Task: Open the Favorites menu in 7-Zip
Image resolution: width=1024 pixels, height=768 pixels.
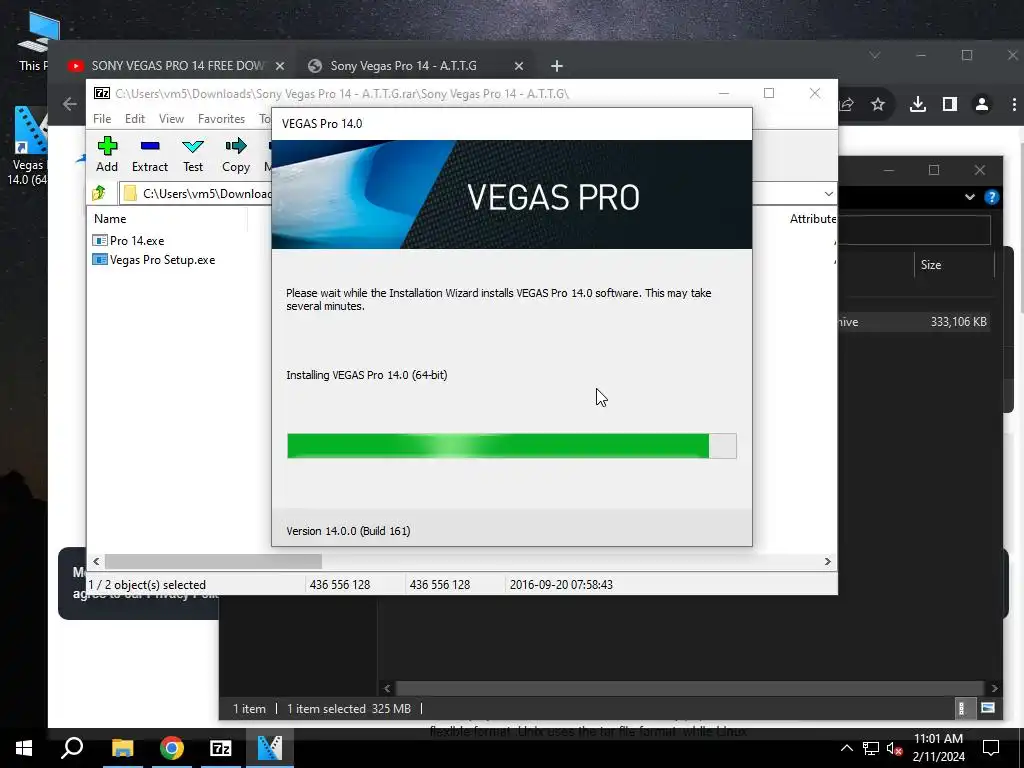Action: pyautogui.click(x=221, y=119)
